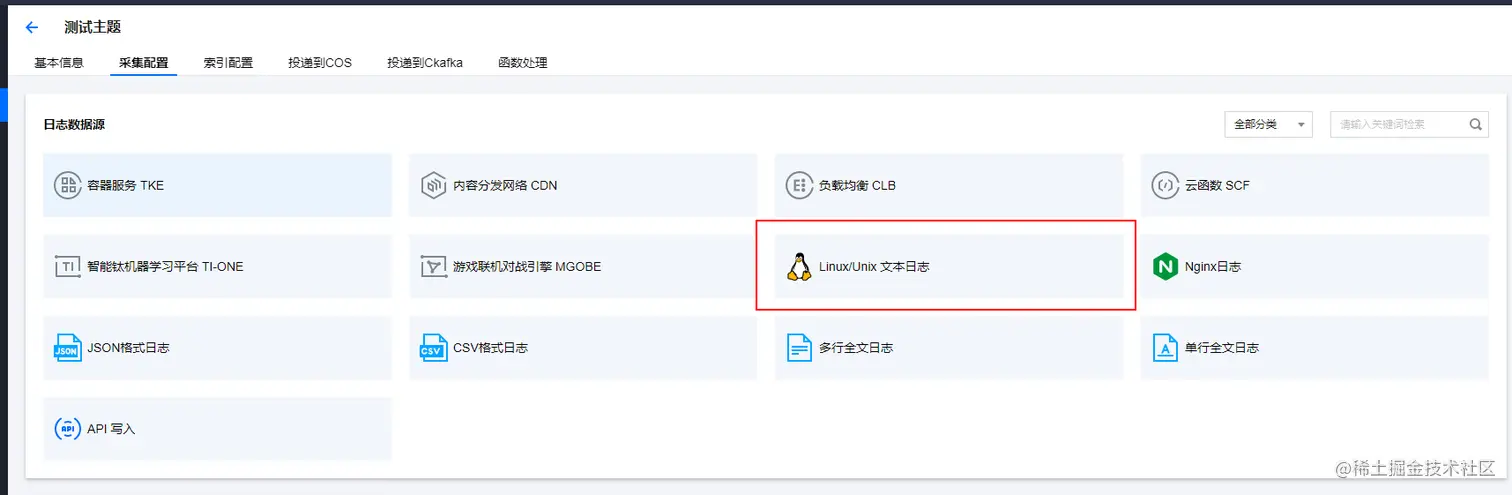
Task: Click the MGOBE game engine icon
Action: point(433,267)
